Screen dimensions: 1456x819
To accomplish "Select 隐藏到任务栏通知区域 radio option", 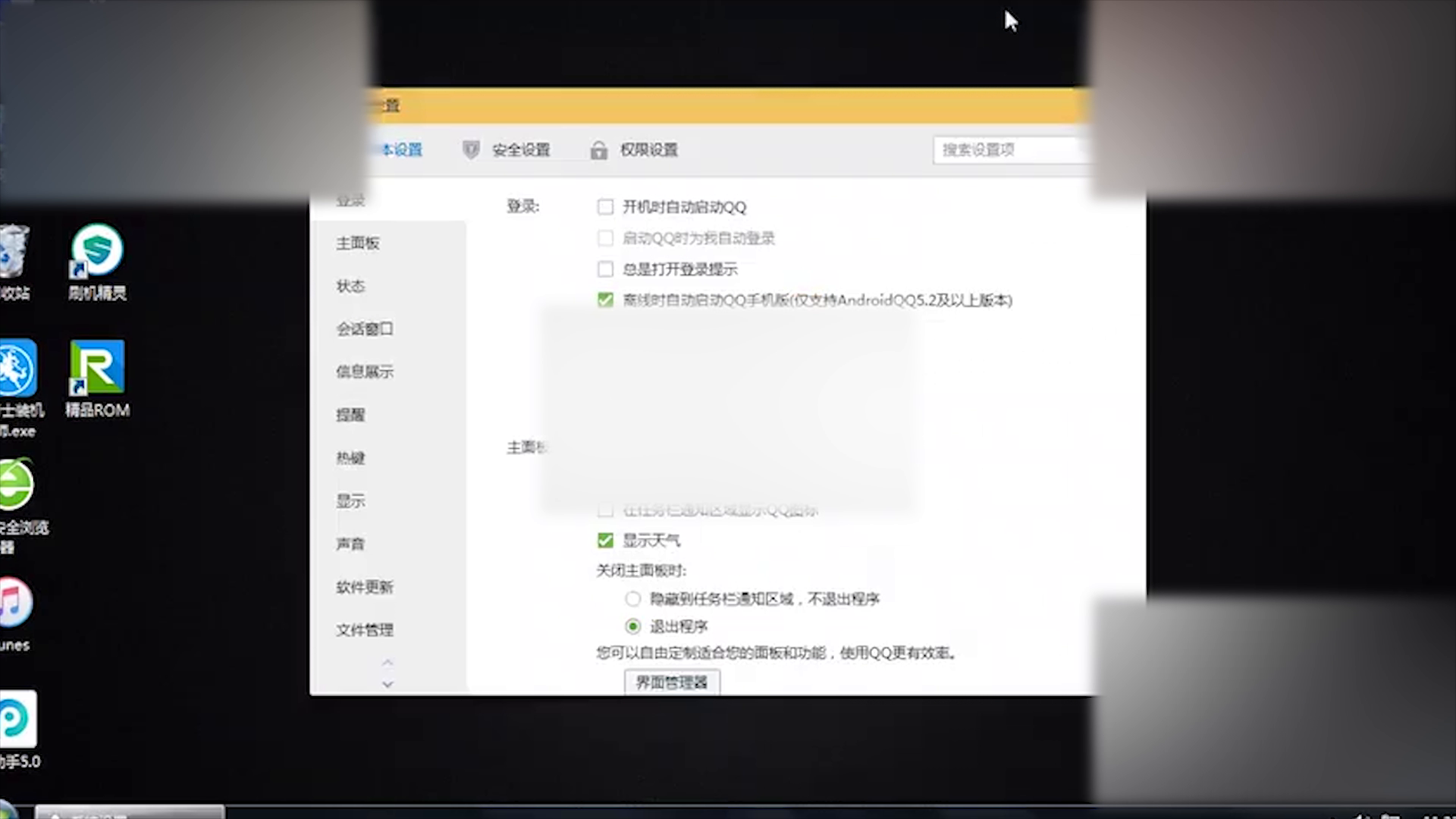I will [x=633, y=599].
